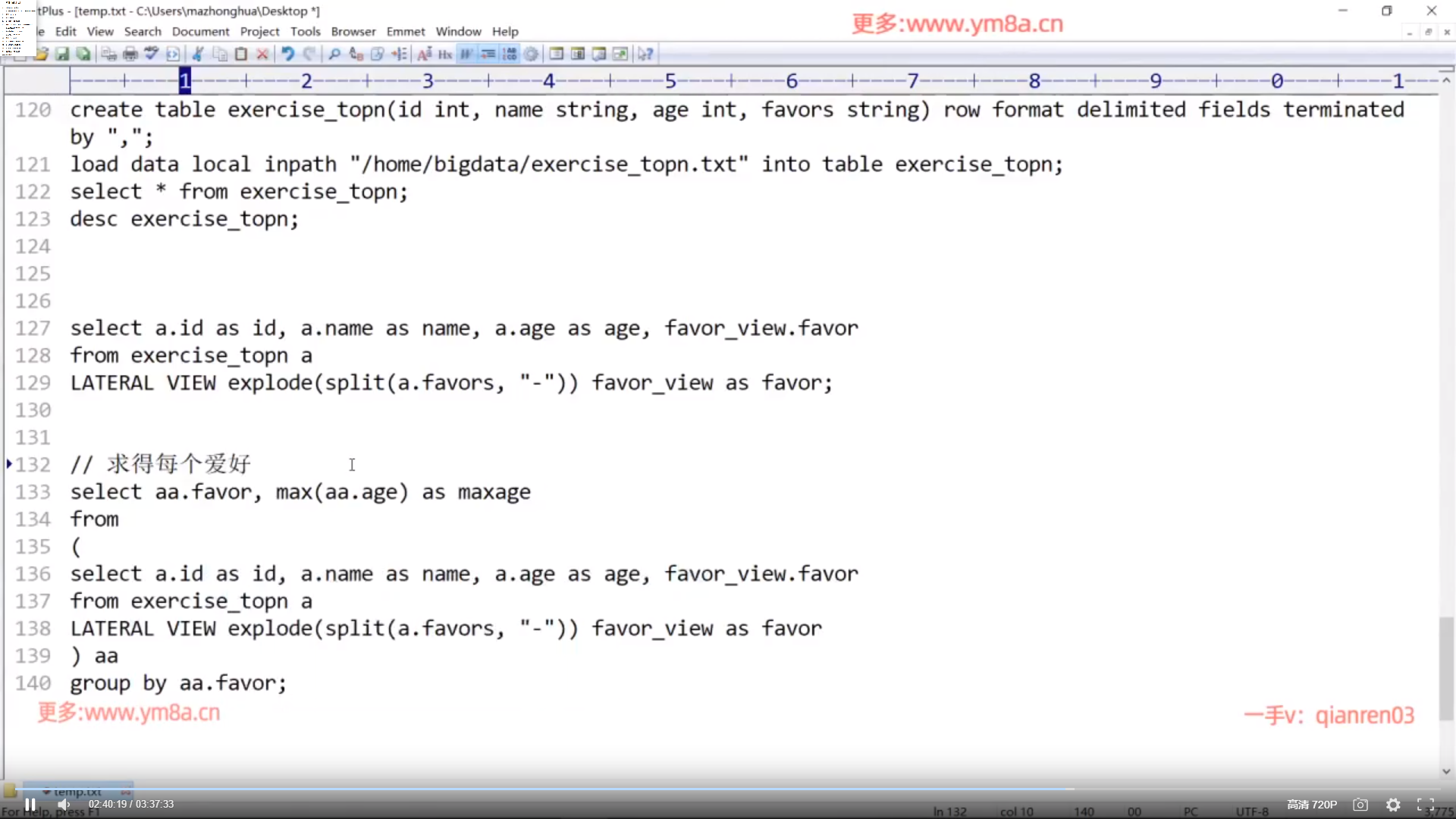Open video player settings gear
This screenshot has height=819, width=1456.
(1393, 805)
